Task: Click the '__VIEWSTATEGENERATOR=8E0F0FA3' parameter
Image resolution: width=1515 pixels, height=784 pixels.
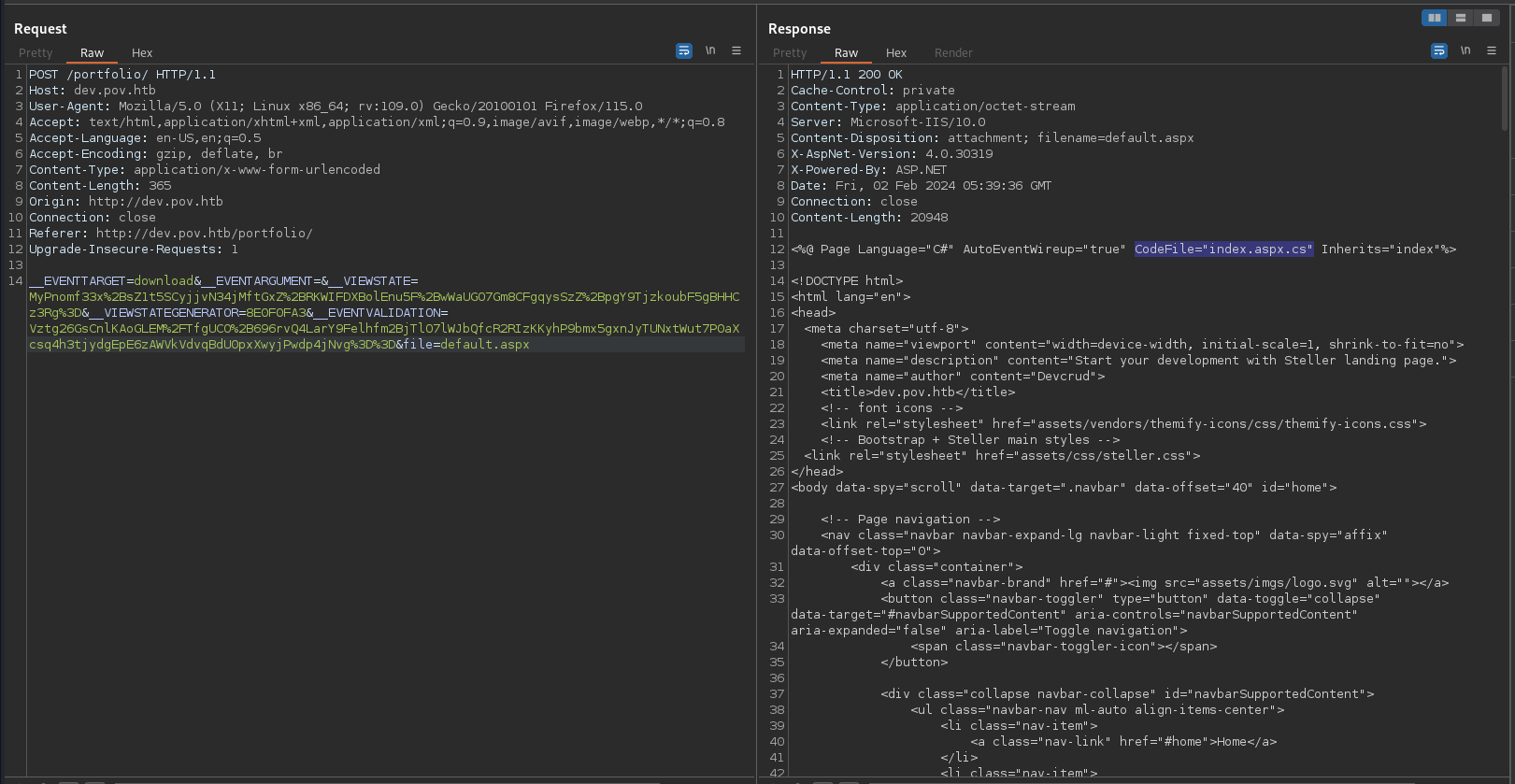Action: 198,313
